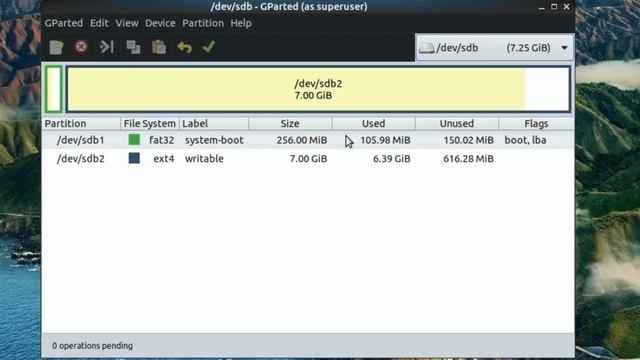Click the 256.00 MiB size value
This screenshot has width=640, height=360.
tap(302, 140)
